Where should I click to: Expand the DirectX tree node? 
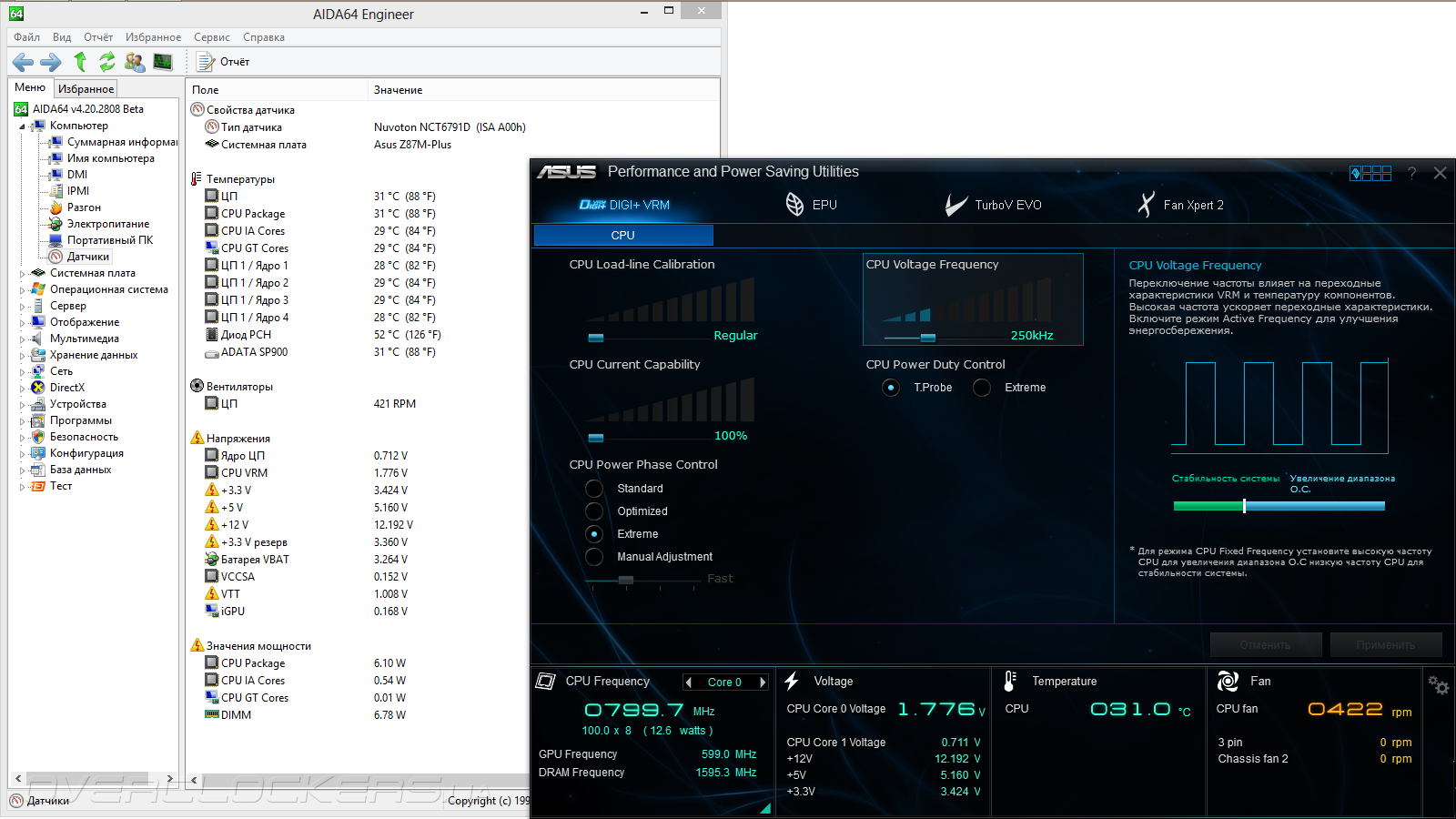coord(22,388)
